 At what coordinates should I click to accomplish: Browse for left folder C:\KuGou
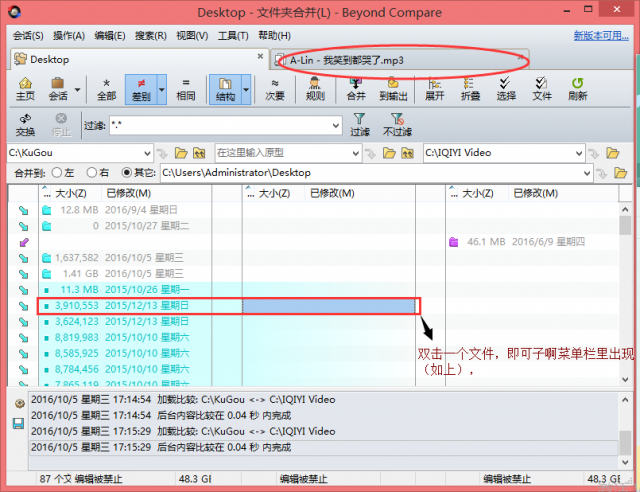coord(181,153)
